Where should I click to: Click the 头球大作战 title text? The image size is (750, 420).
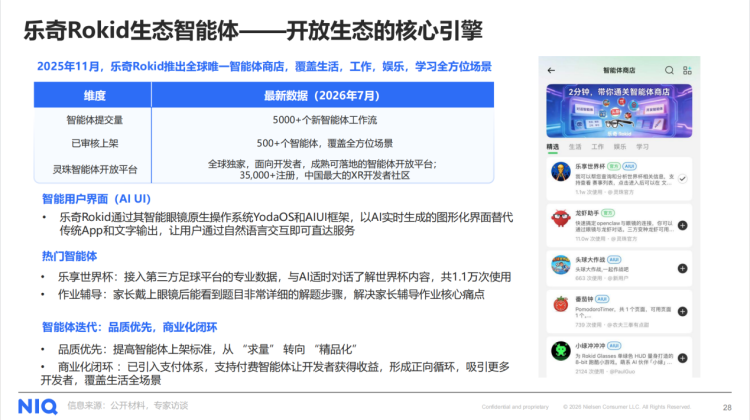point(590,260)
